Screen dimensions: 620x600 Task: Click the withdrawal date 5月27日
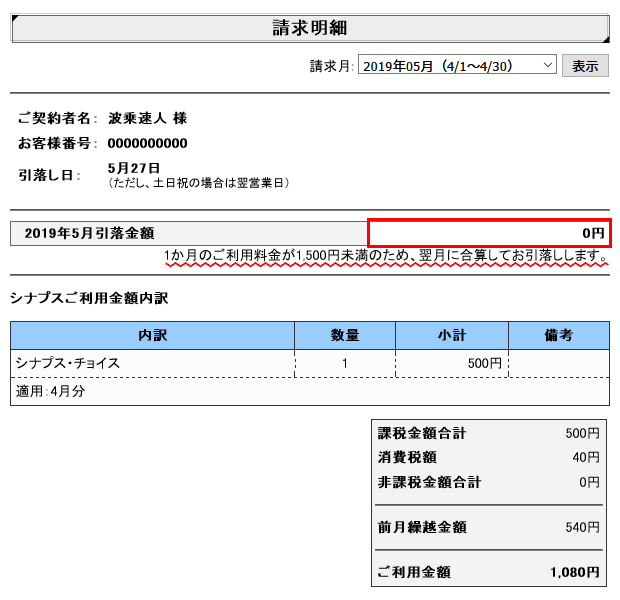[x=134, y=168]
